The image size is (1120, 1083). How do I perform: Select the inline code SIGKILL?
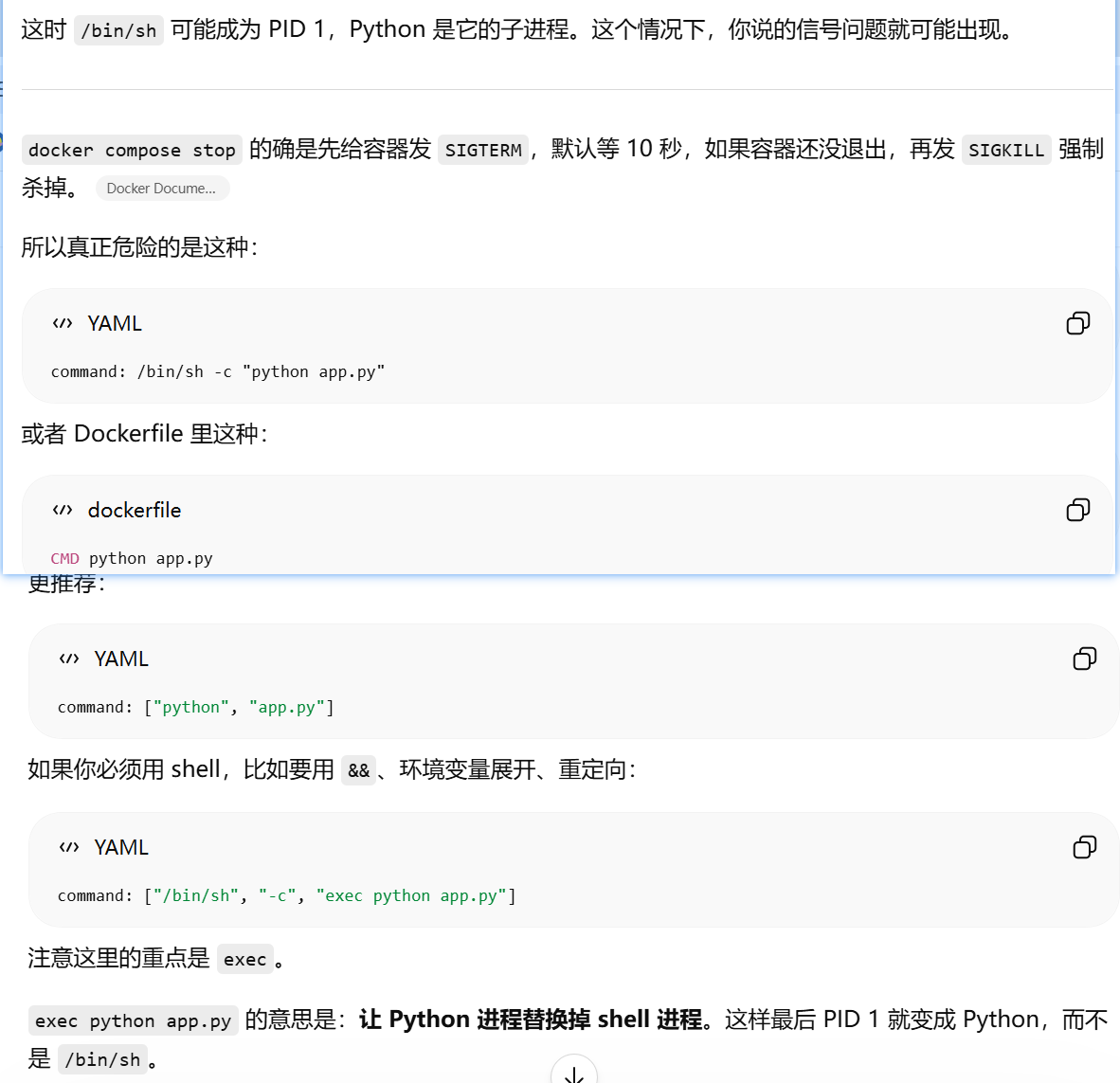click(1006, 151)
